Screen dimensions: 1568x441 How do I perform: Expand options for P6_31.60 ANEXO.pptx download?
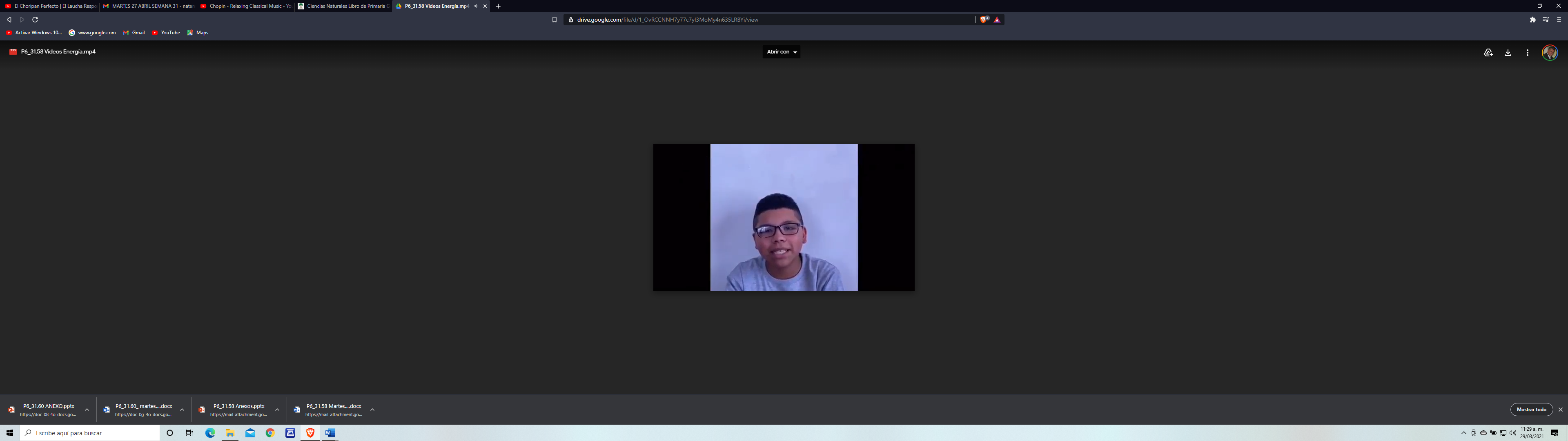[87, 409]
